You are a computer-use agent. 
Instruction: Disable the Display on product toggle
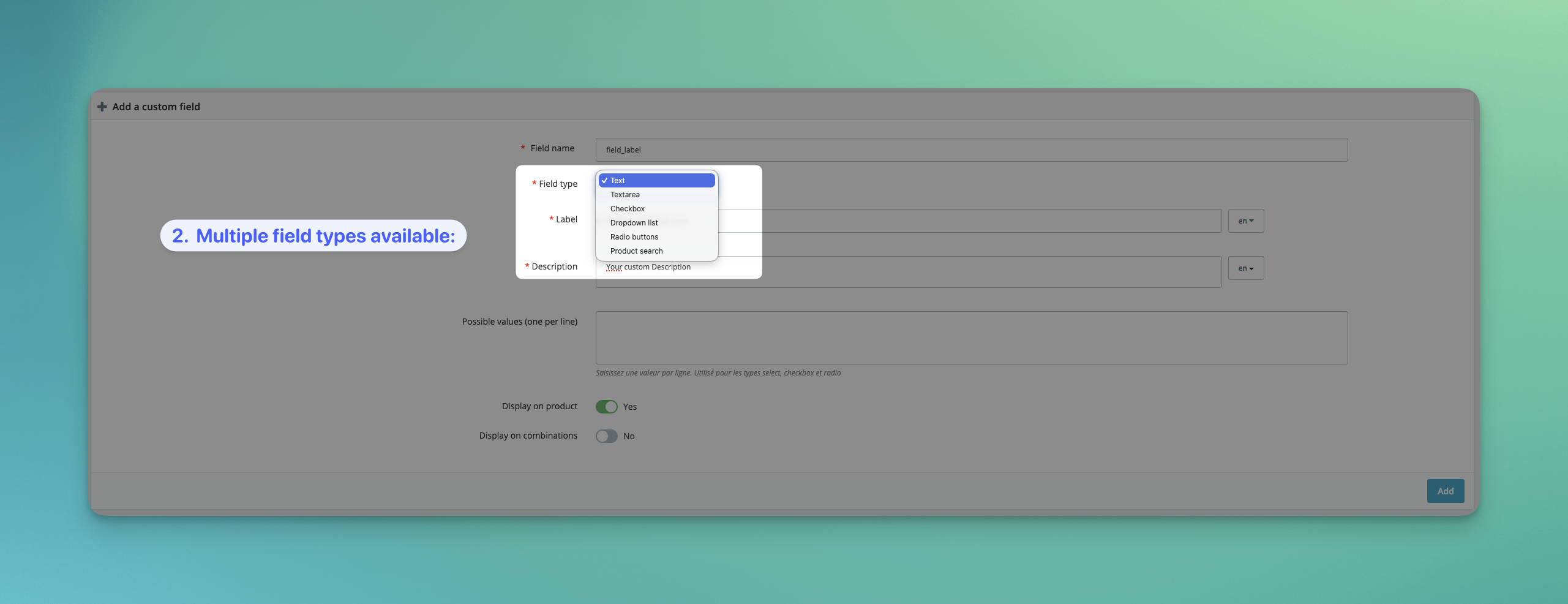(x=606, y=407)
